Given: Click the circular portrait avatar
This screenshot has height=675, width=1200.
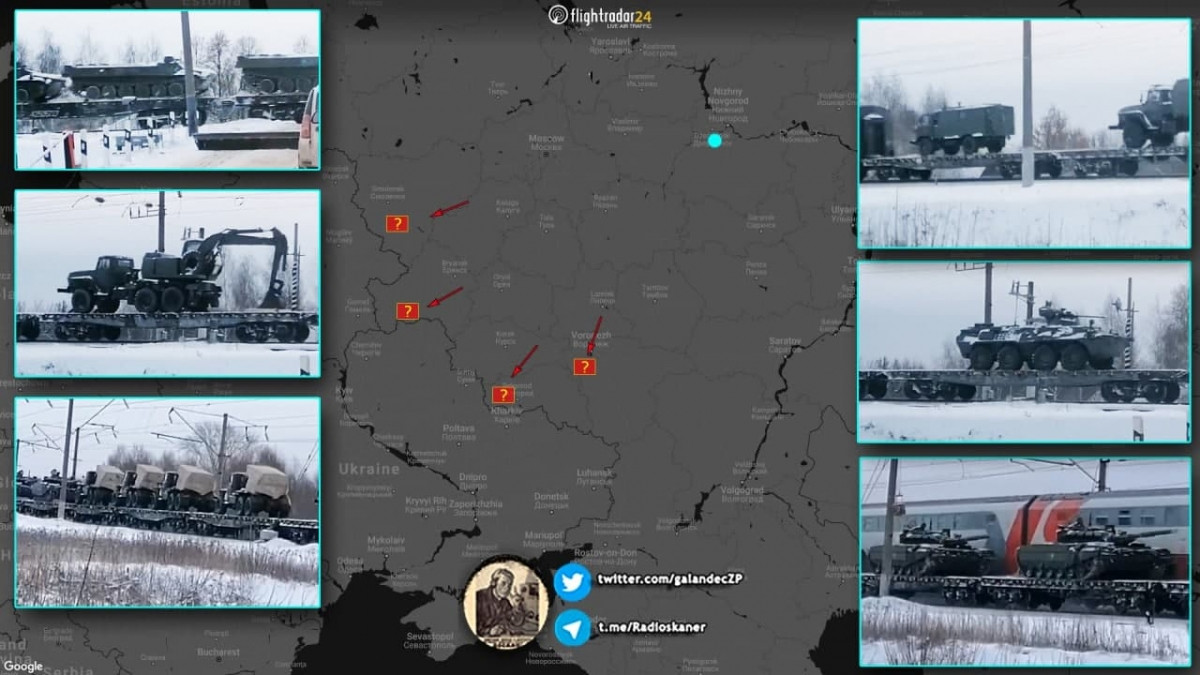Looking at the screenshot, I should pyautogui.click(x=506, y=603).
